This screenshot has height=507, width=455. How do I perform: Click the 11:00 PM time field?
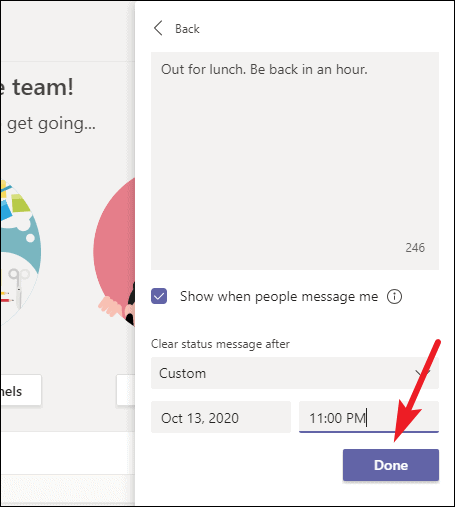(x=369, y=417)
